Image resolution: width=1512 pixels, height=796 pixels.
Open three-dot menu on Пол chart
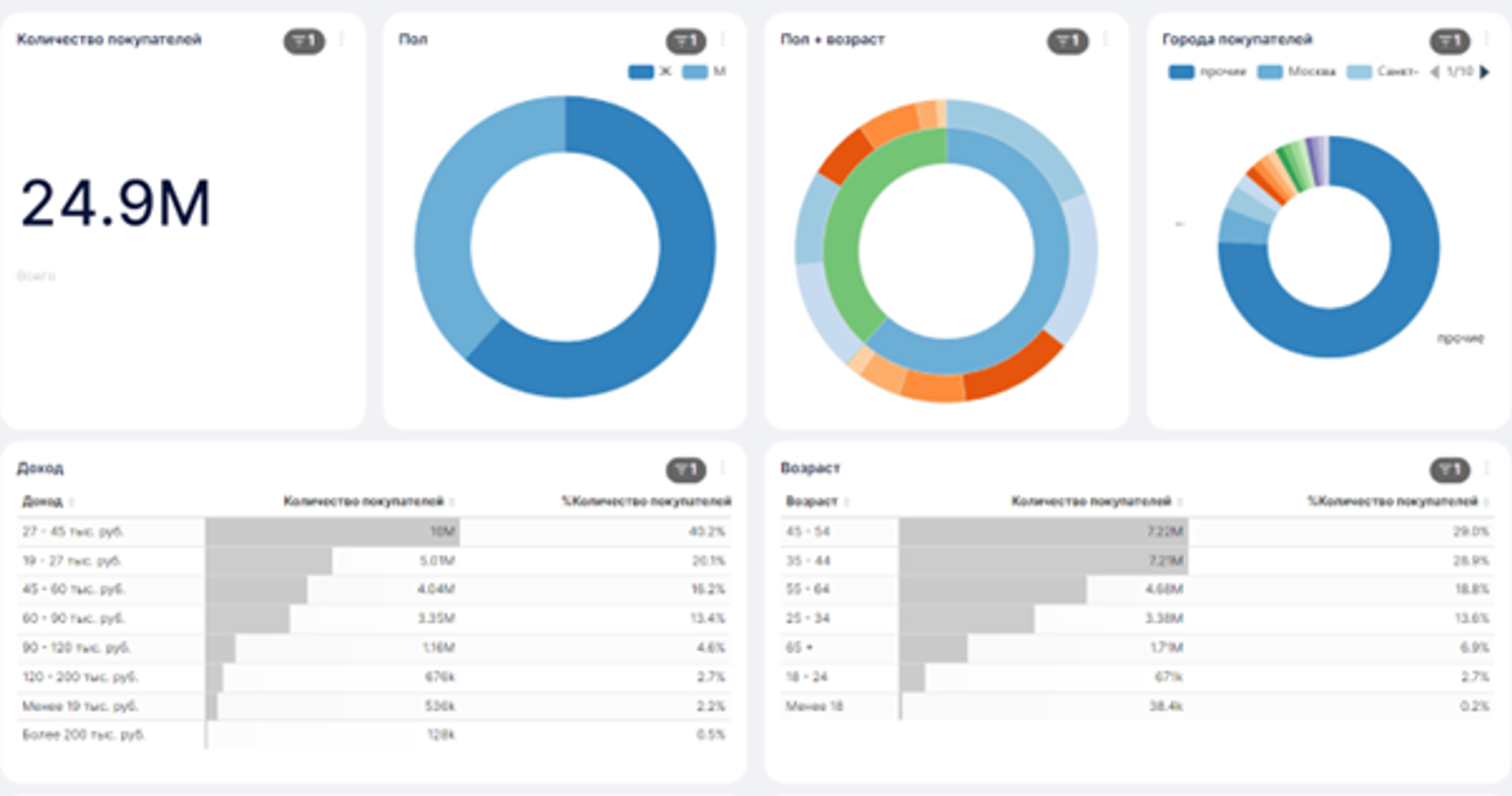723,39
